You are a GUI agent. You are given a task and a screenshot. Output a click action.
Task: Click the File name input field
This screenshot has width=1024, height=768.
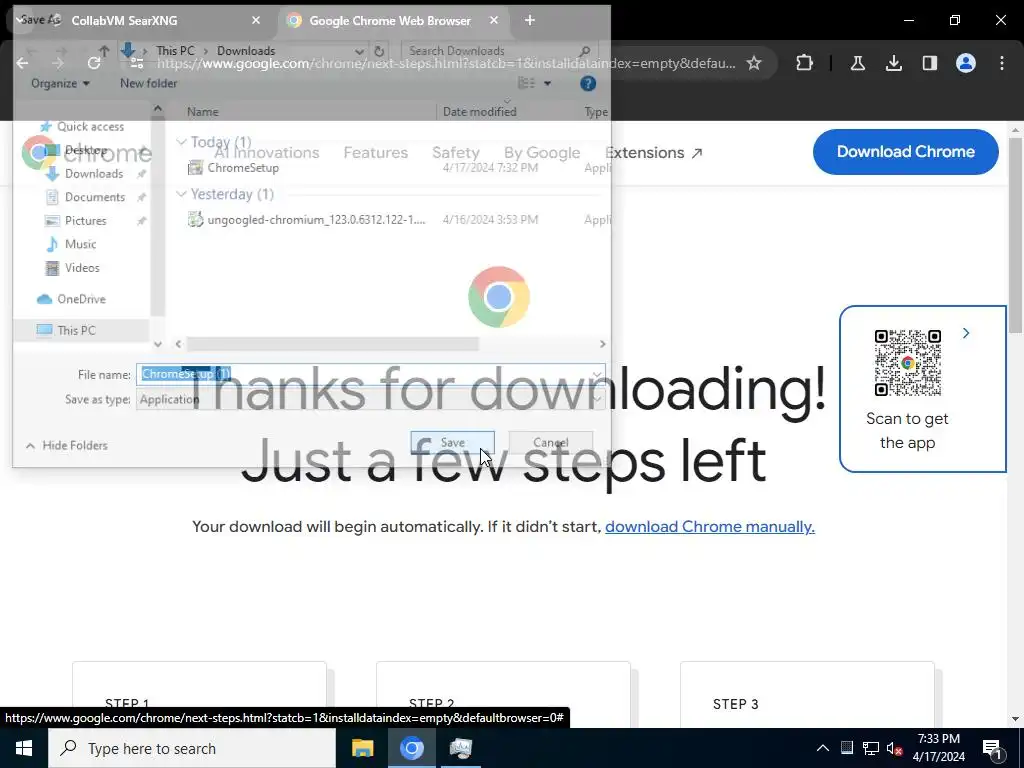point(370,374)
